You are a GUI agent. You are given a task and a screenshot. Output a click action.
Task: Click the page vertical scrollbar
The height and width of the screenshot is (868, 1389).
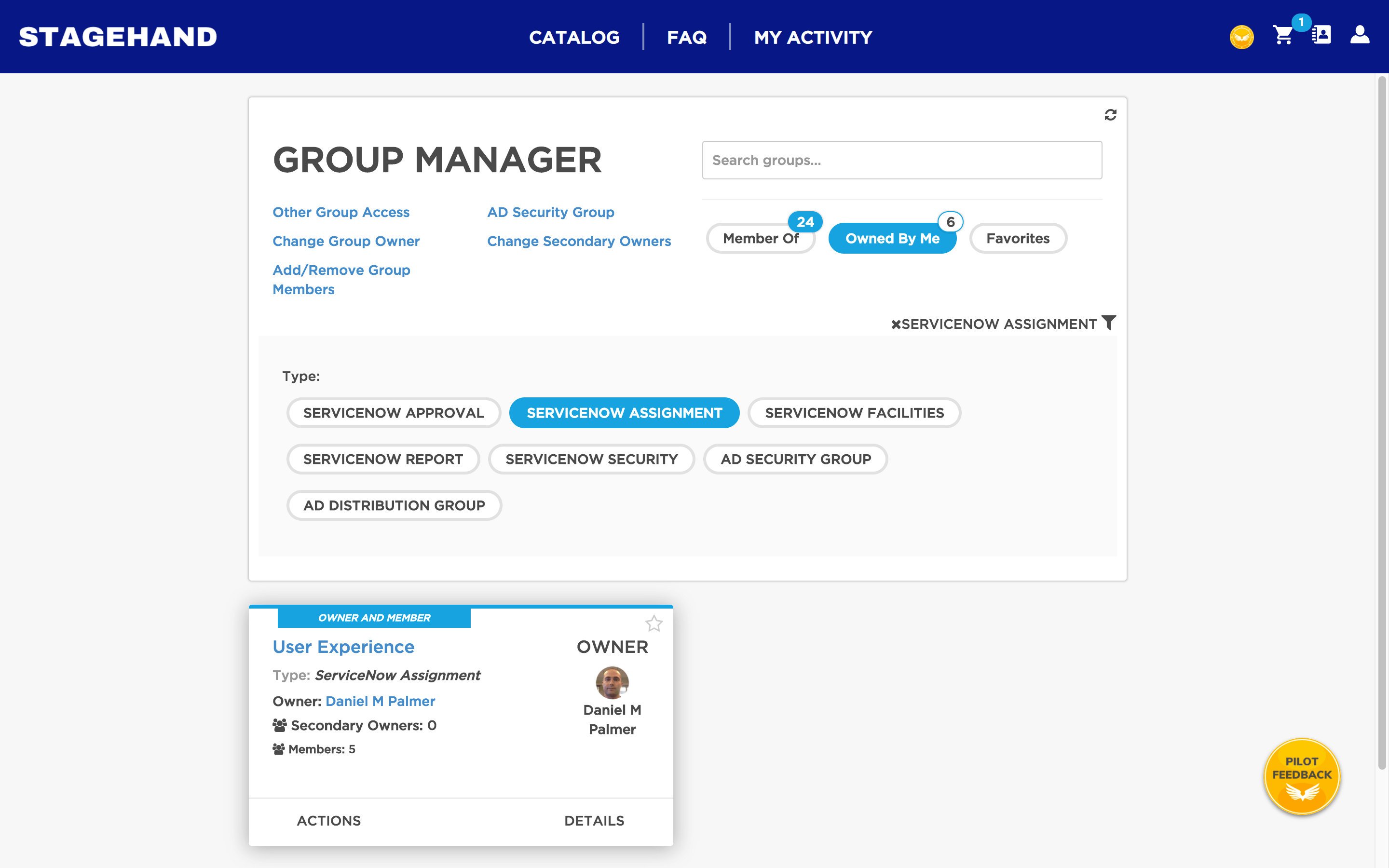click(1382, 422)
